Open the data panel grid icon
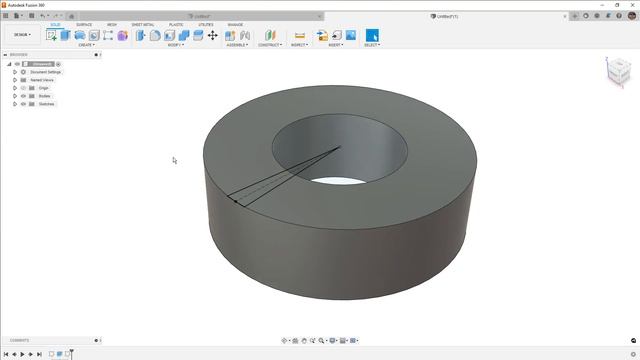640x360 pixels. point(6,16)
